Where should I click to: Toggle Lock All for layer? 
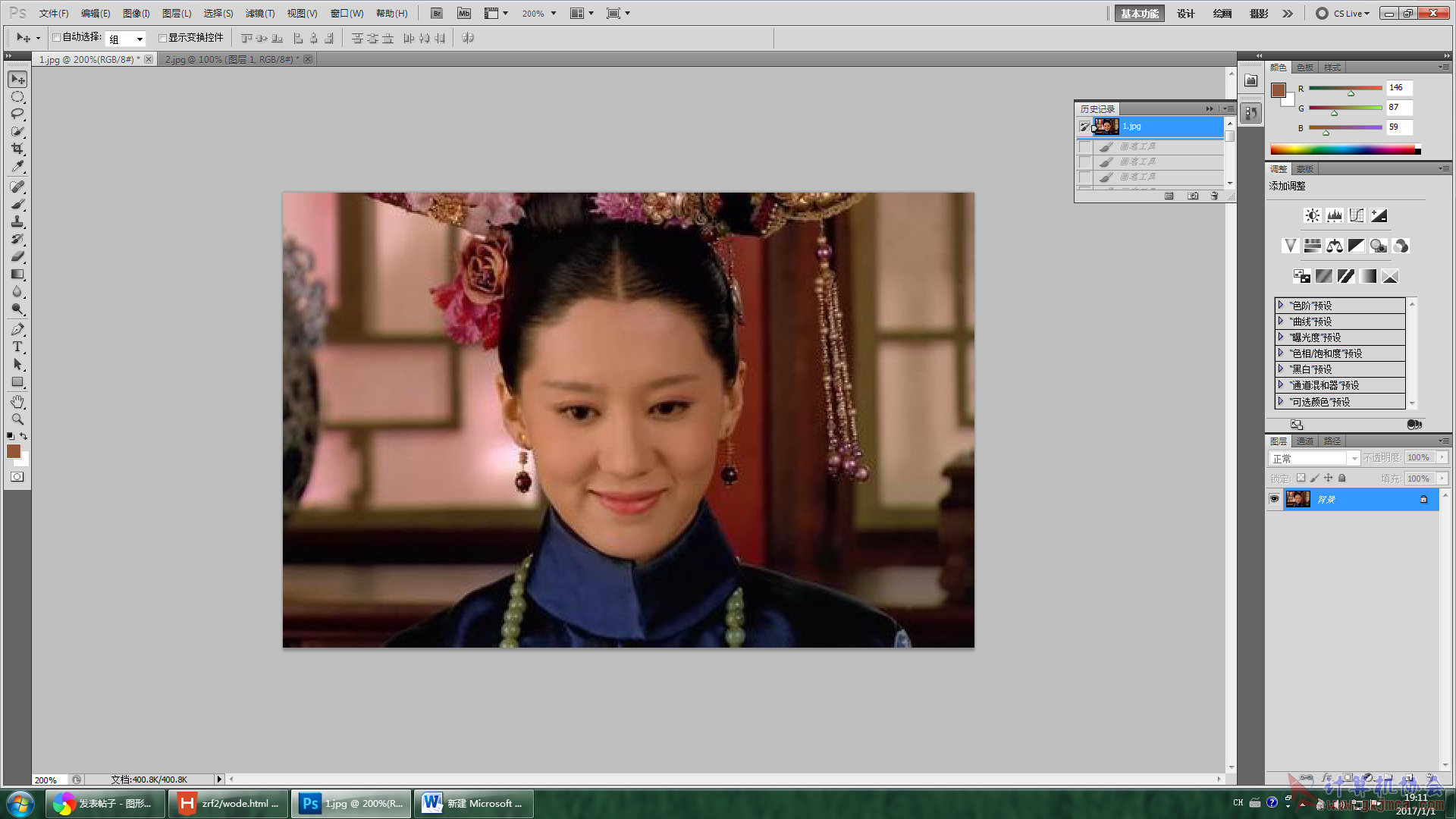1341,478
